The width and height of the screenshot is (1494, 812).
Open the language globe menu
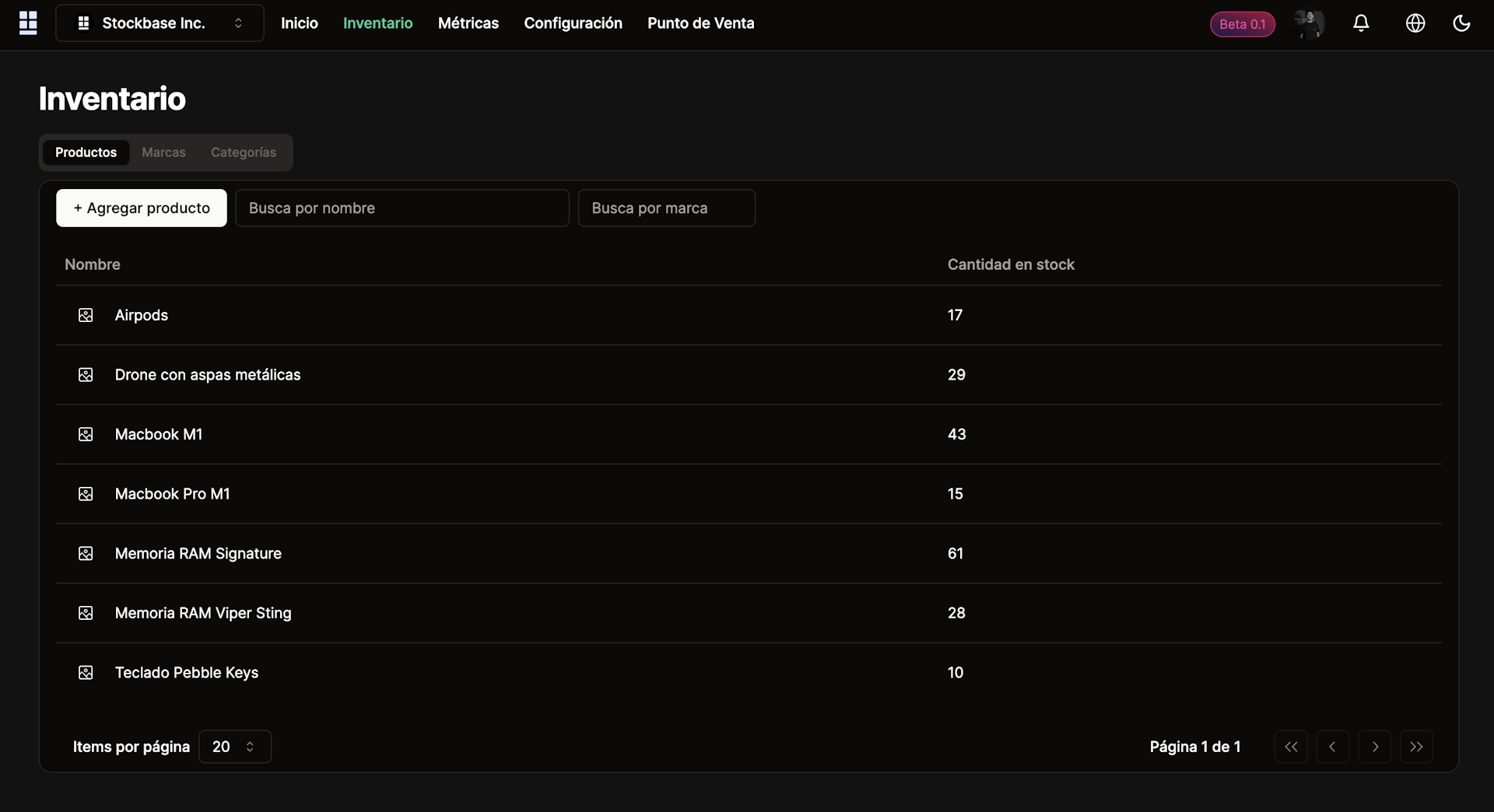(1415, 23)
